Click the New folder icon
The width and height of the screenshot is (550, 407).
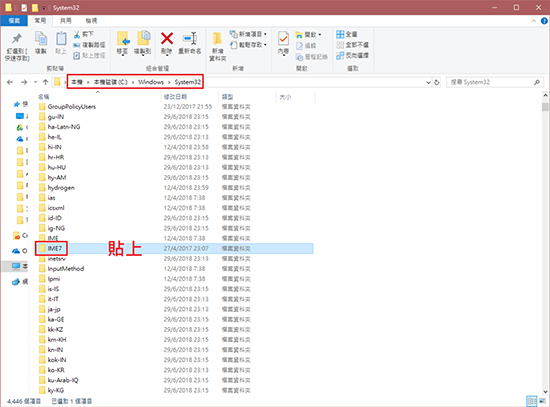(x=217, y=39)
